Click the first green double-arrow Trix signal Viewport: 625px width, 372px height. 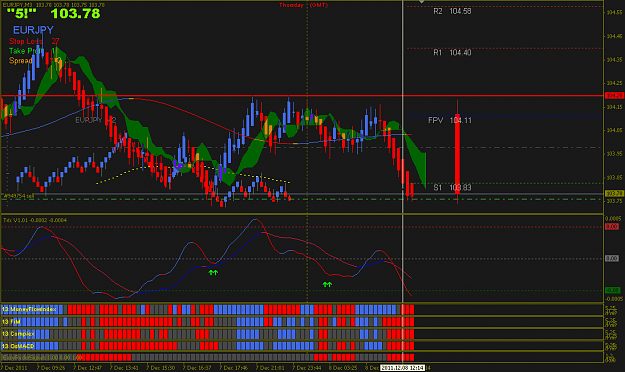click(213, 273)
